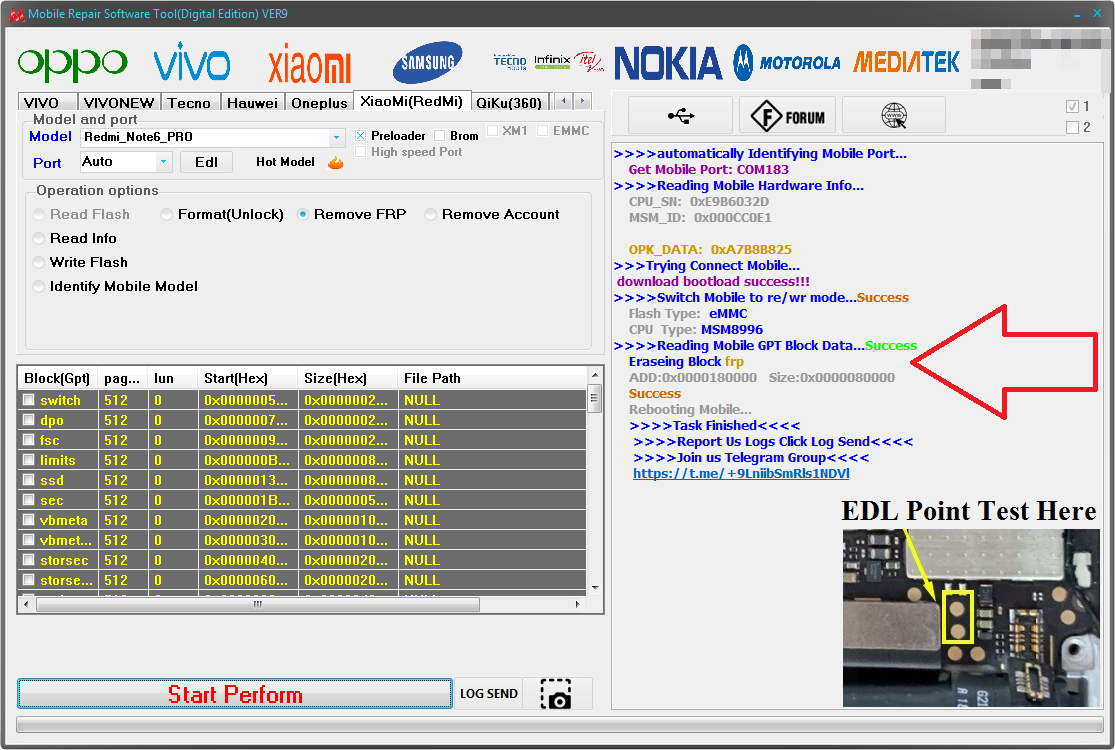Screen dimensions: 1115x750
Task: Click the bottom progress bar
Action: pos(560,725)
